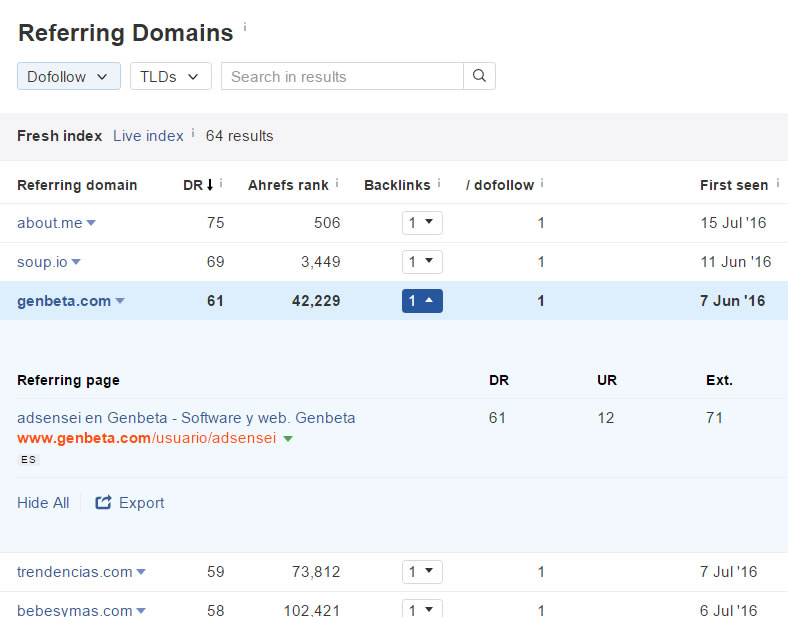Click info icon next to First seen header
The height and width of the screenshot is (617, 788).
coord(777,183)
